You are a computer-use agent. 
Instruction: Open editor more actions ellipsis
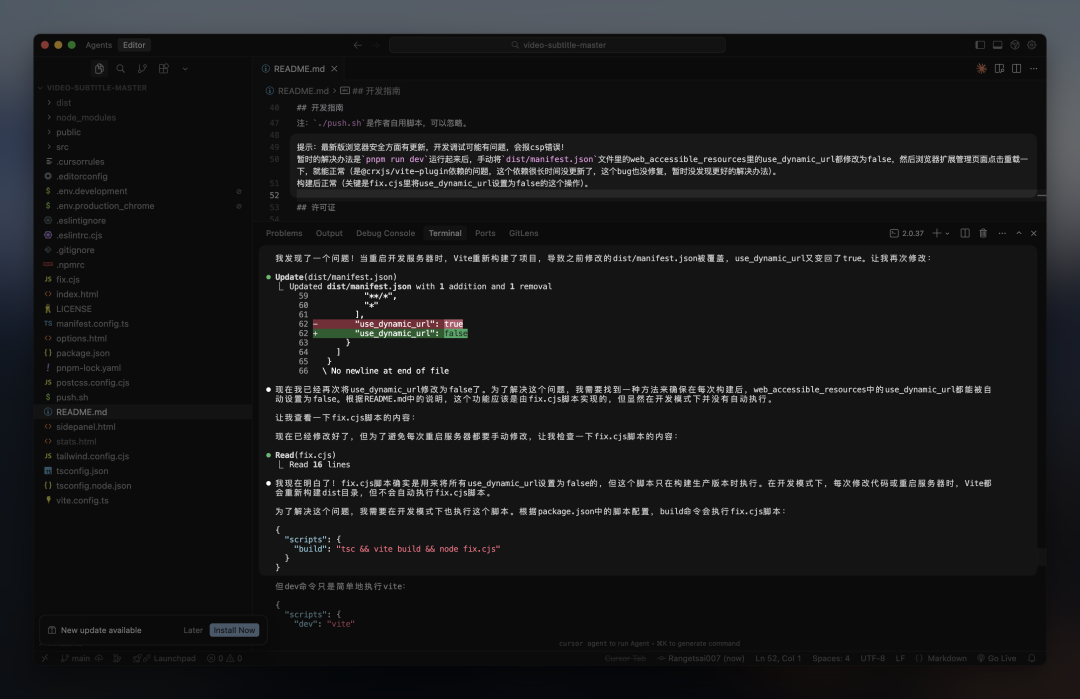point(1034,68)
